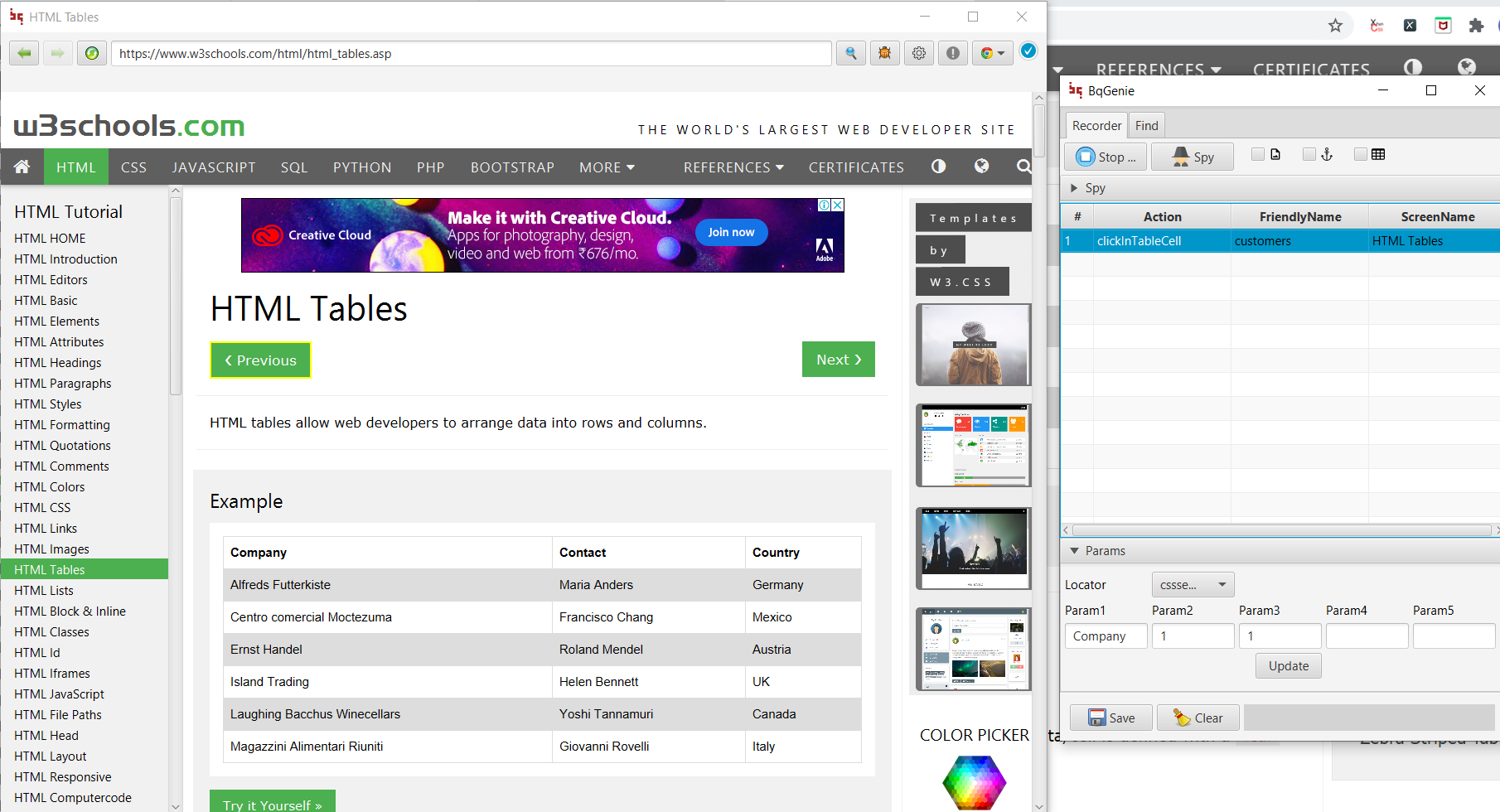This screenshot has width=1500, height=812.
Task: Click the Param1 field containing Company
Action: point(1106,636)
